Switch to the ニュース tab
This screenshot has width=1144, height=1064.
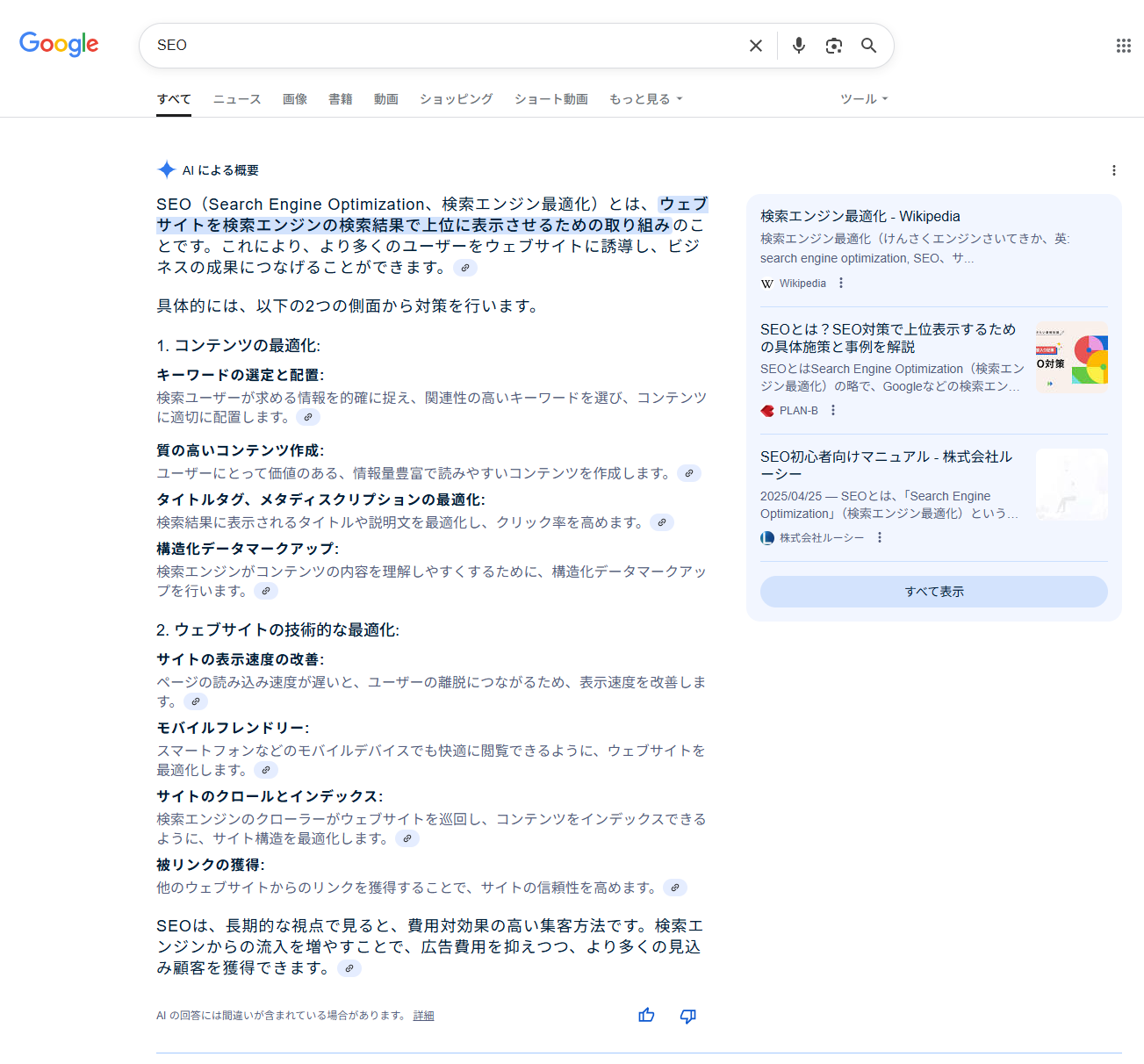pos(237,99)
